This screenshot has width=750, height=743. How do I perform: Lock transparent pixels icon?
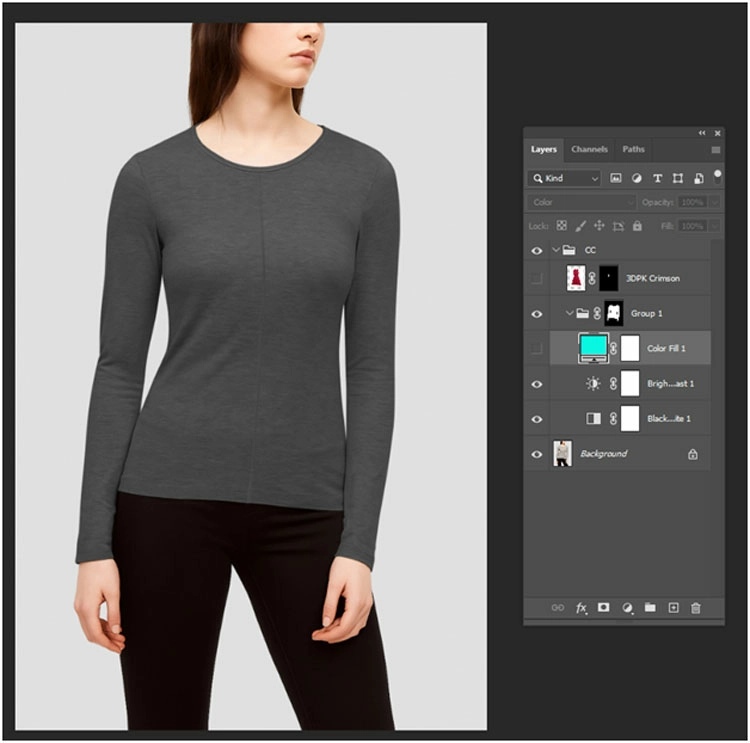tap(562, 225)
